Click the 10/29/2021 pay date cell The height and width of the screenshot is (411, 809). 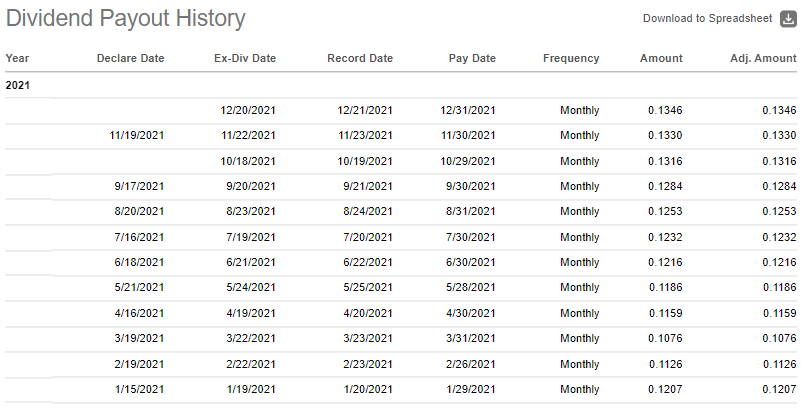click(x=468, y=161)
